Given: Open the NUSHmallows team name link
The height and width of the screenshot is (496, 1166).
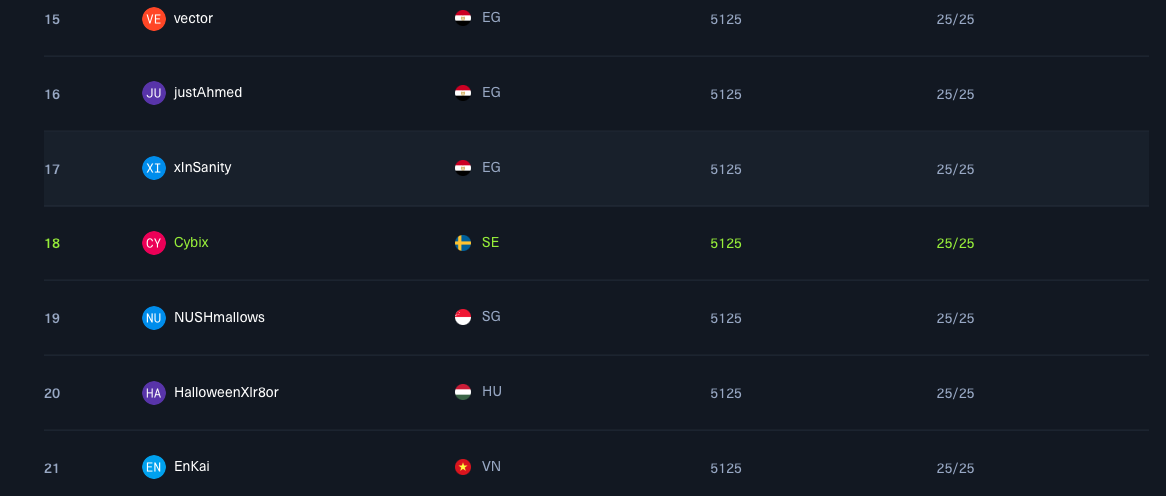Looking at the screenshot, I should pyautogui.click(x=219, y=317).
